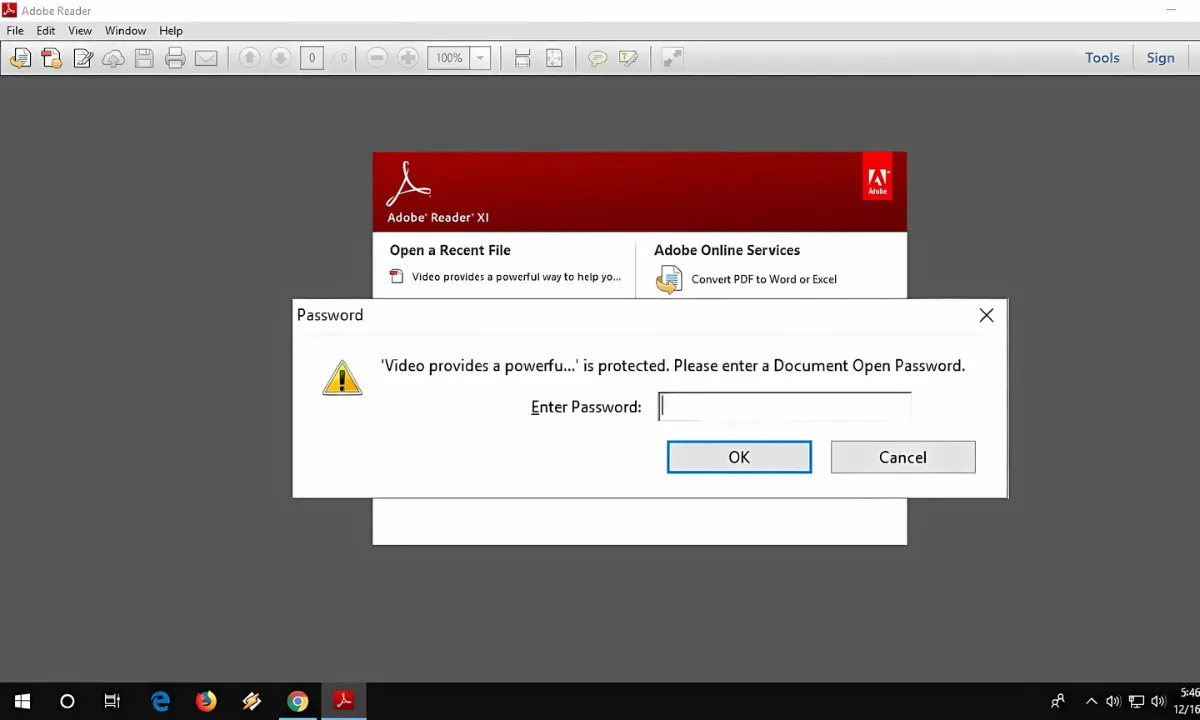1200x720 pixels.
Task: Click OK in the Password dialog
Action: 739,457
